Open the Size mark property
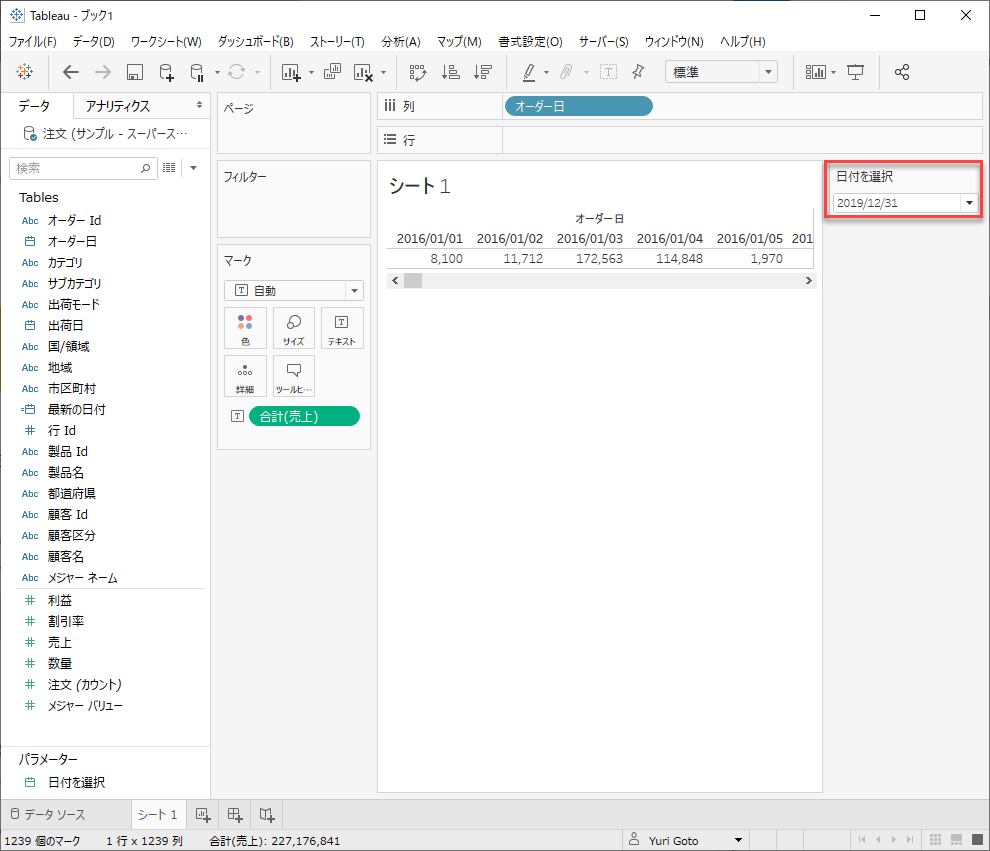The image size is (990, 851). point(293,328)
